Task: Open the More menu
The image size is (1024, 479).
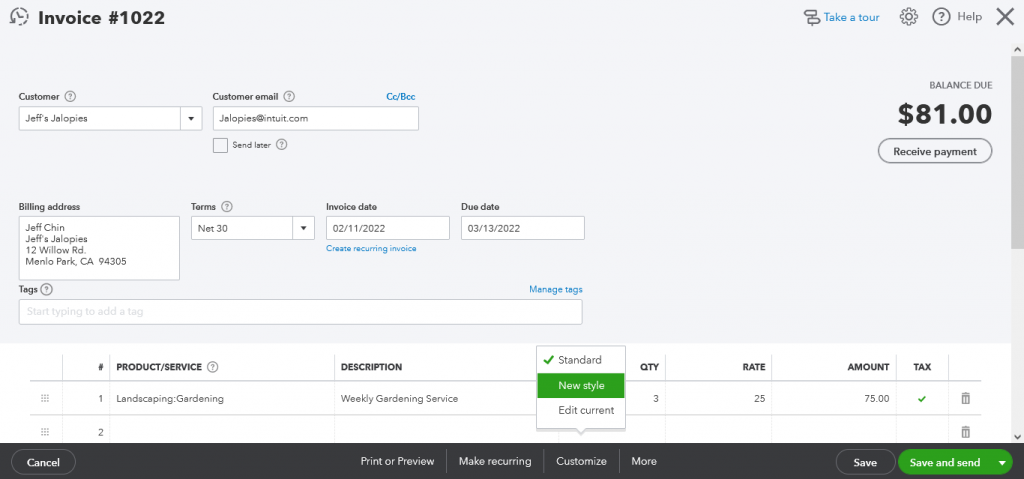Action: coord(644,461)
